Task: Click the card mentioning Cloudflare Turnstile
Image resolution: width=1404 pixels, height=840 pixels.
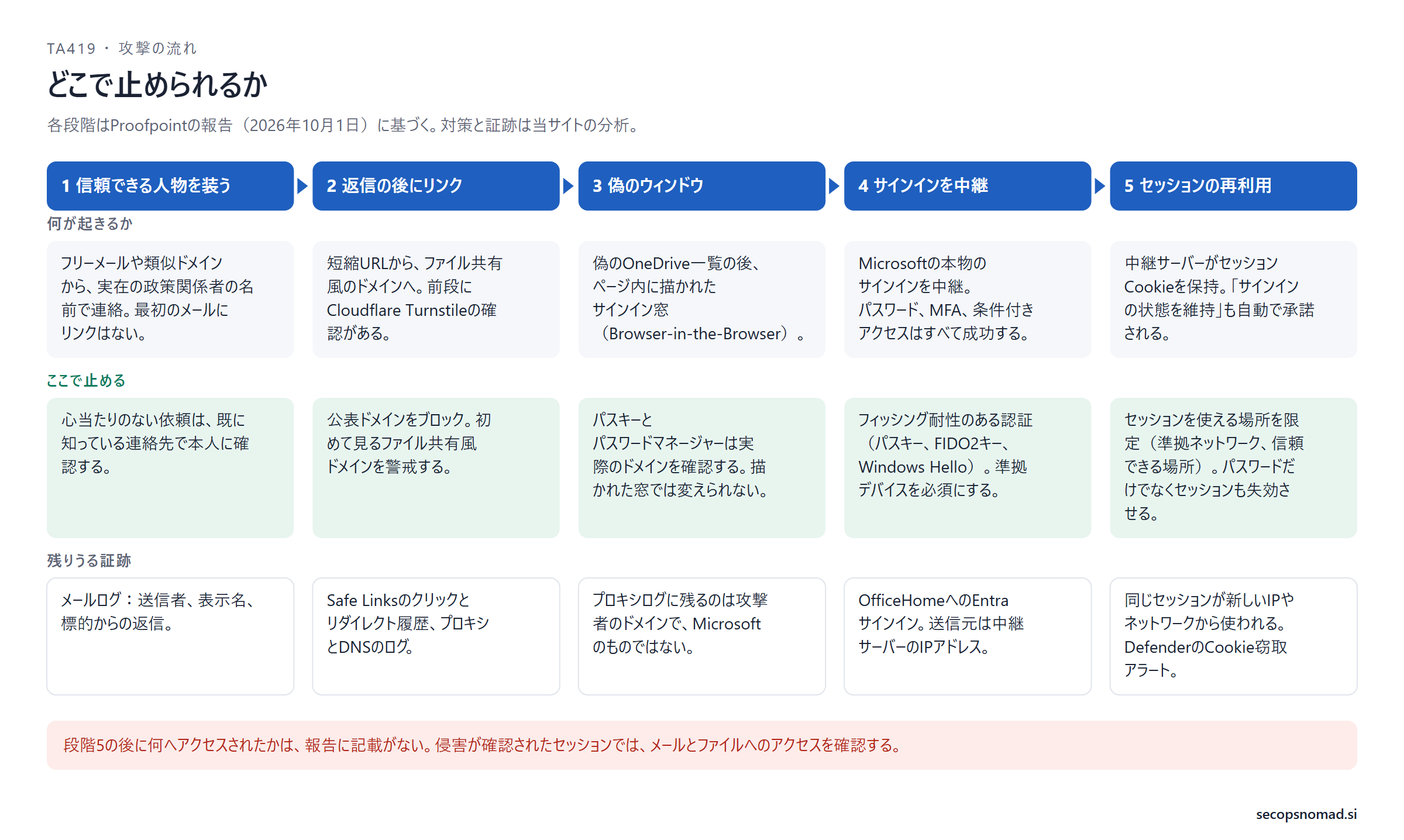Action: click(x=436, y=299)
